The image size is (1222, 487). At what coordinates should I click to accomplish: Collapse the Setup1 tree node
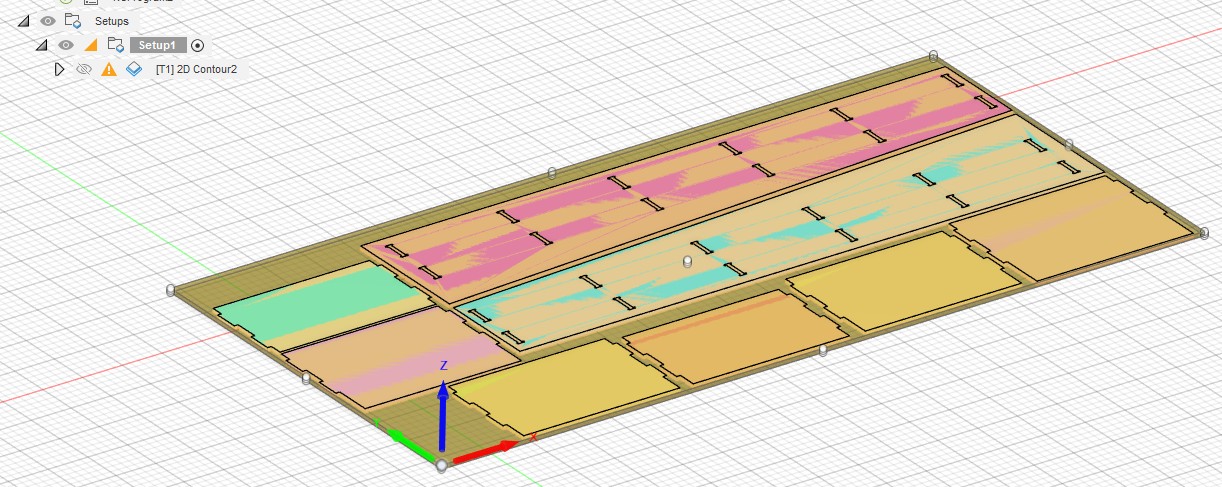pos(42,45)
